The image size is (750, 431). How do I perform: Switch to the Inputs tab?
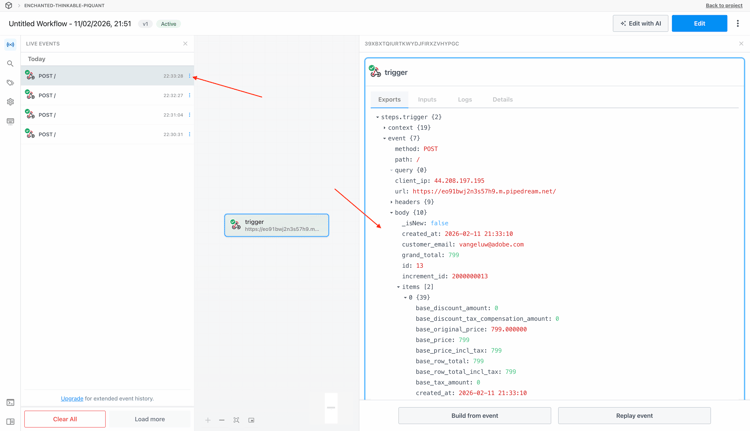click(x=427, y=99)
